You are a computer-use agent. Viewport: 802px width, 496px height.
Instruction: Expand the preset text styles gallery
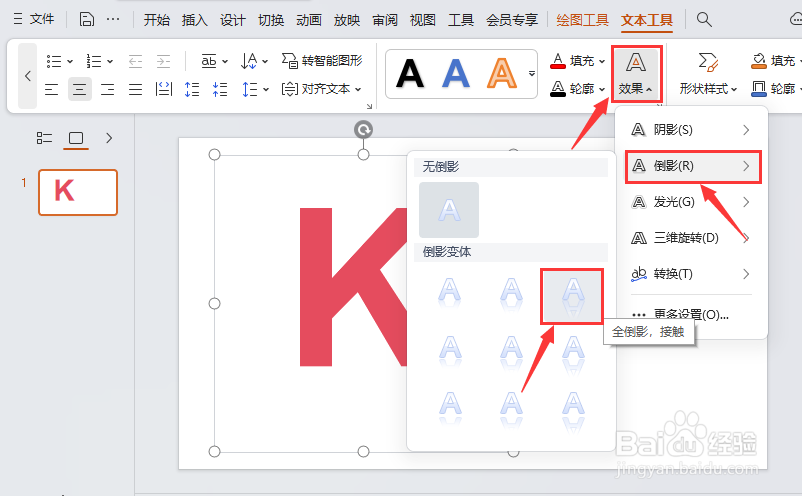(x=532, y=74)
